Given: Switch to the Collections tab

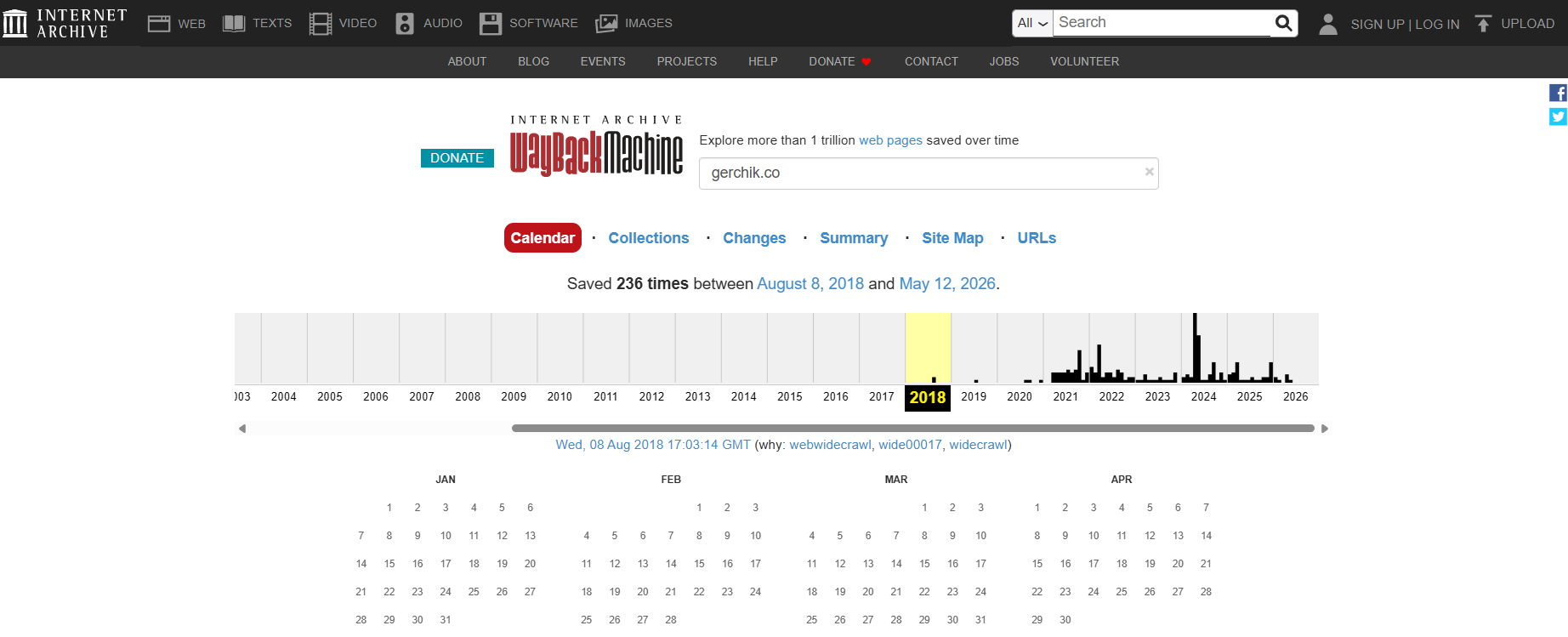Looking at the screenshot, I should tap(649, 238).
